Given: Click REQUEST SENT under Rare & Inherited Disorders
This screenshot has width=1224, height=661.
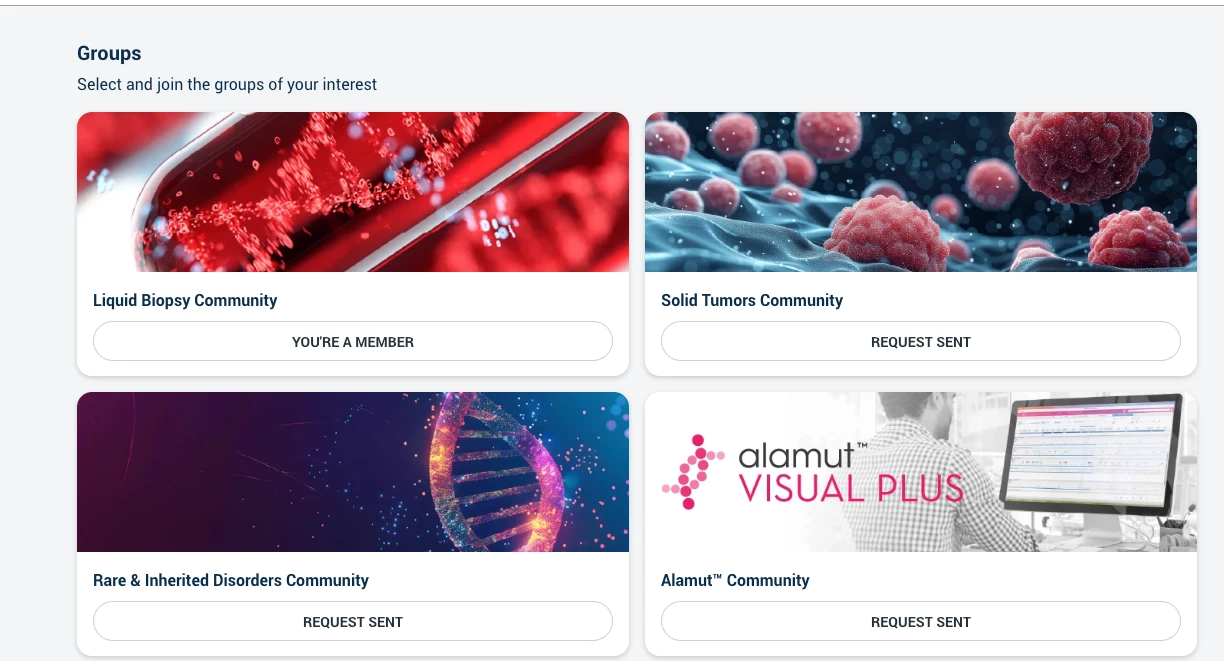Looking at the screenshot, I should [353, 621].
